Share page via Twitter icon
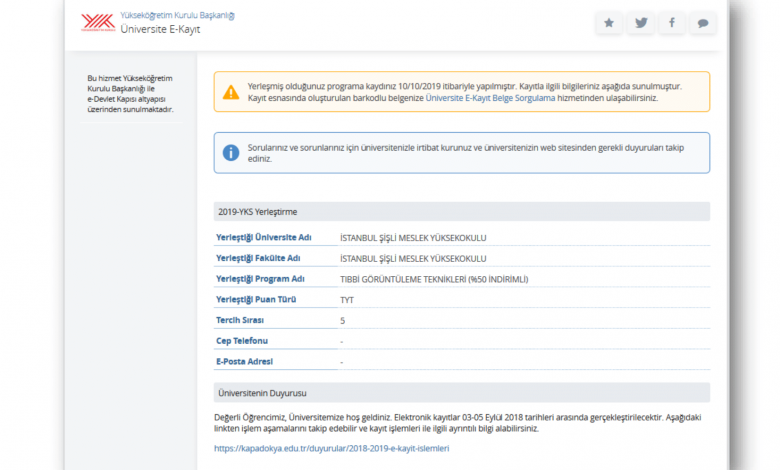The width and height of the screenshot is (780, 470). tap(641, 23)
